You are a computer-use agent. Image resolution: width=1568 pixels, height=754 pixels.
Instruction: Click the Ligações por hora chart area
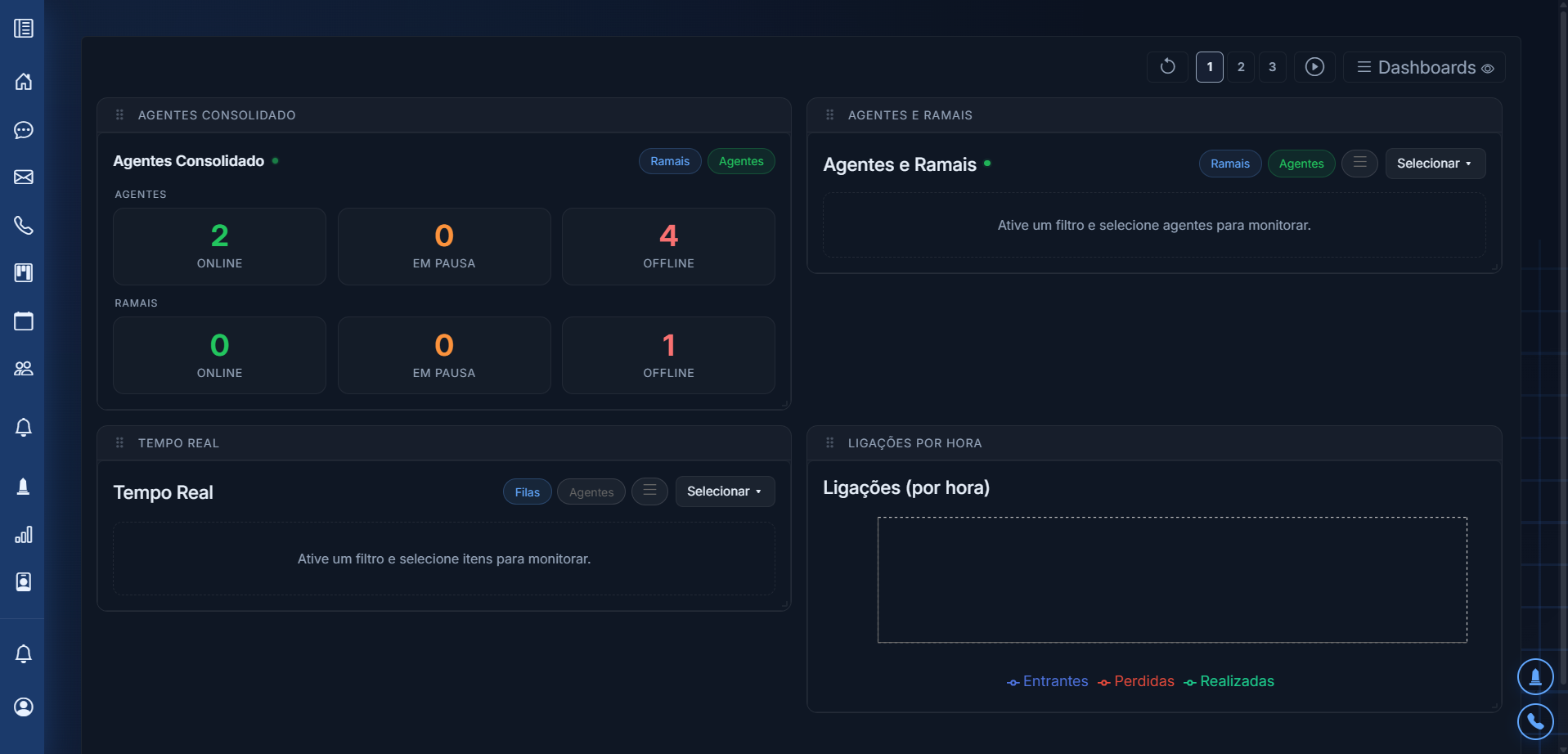click(1172, 580)
